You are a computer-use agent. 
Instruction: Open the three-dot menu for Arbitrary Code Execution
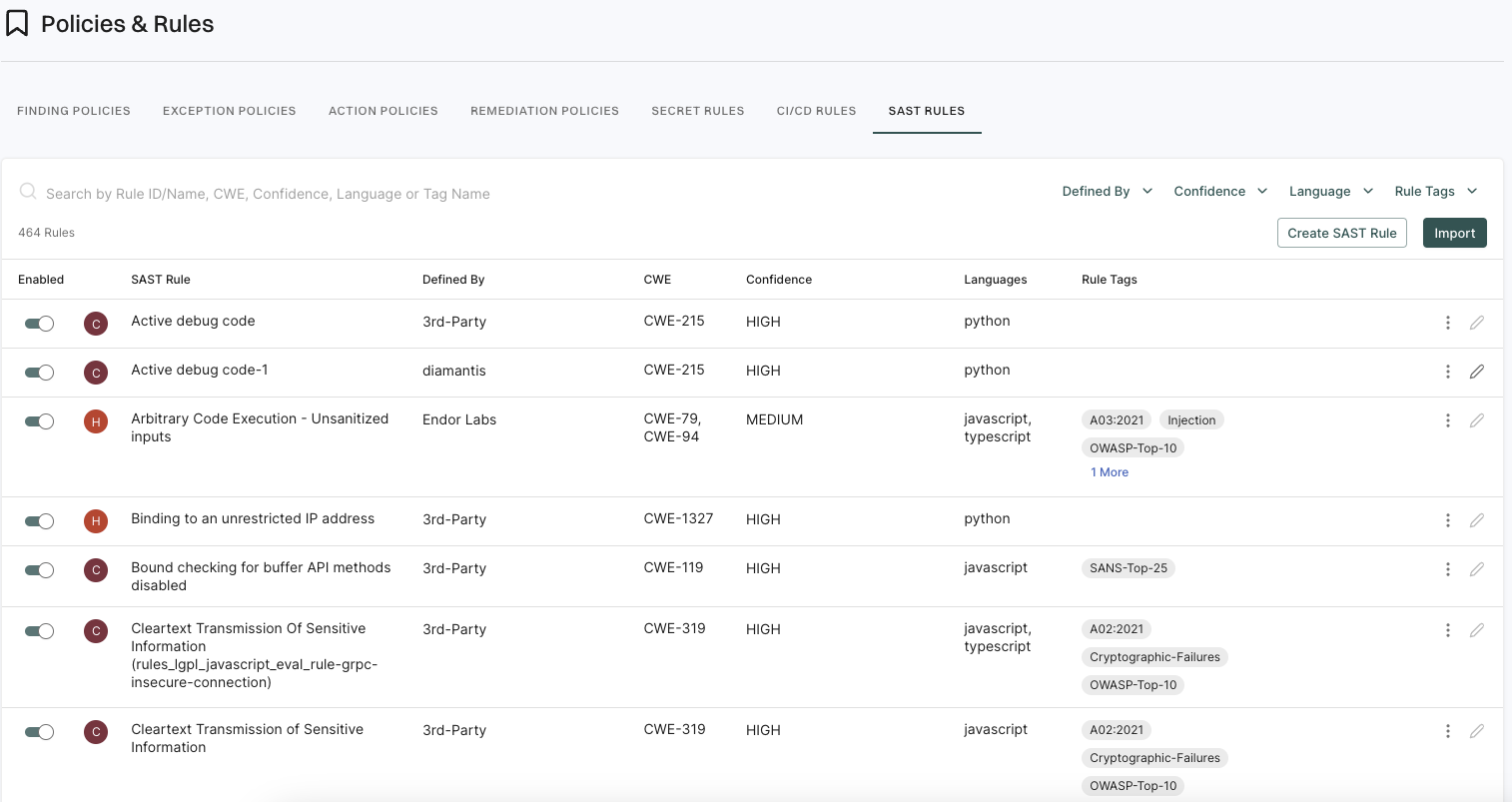click(1447, 420)
